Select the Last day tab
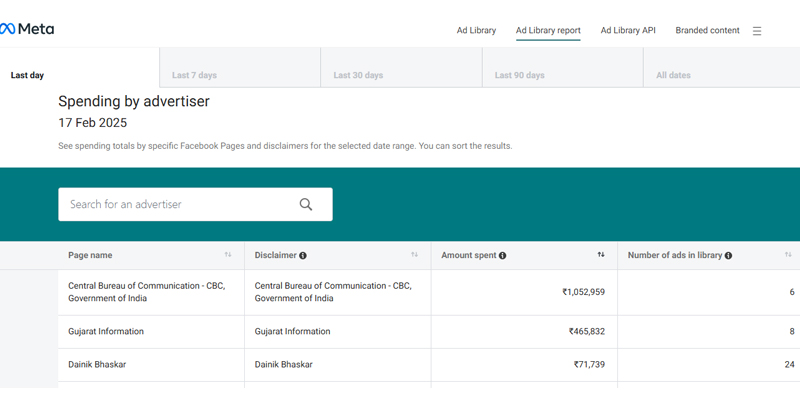 [x=80, y=68]
